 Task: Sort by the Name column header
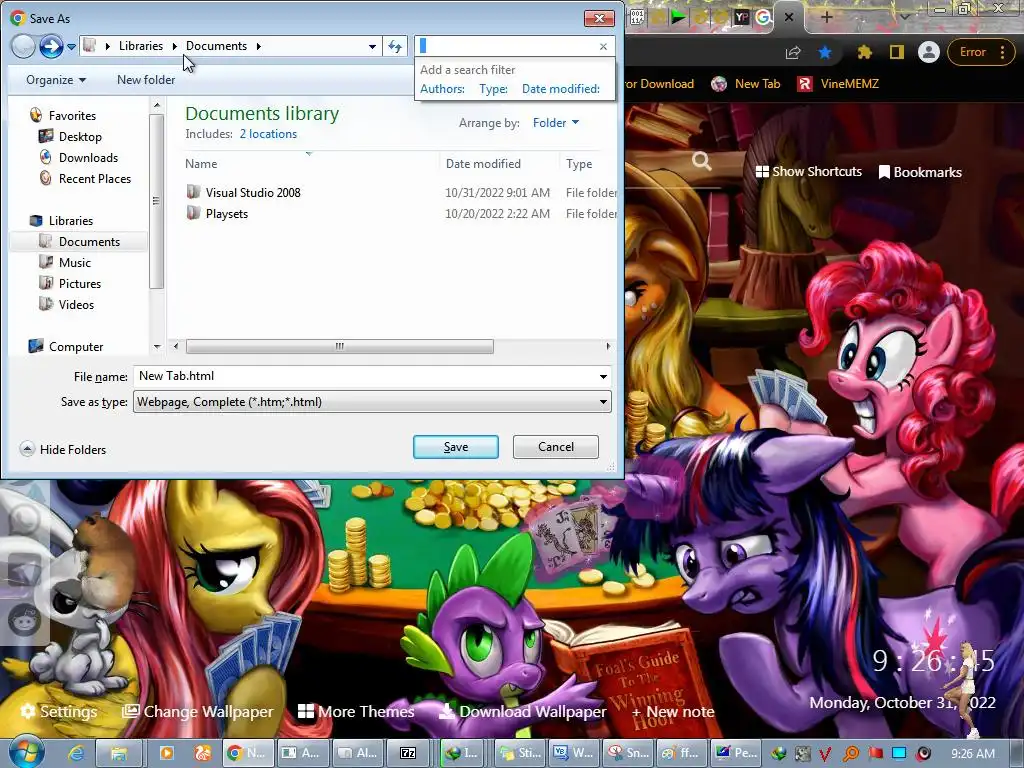tap(200, 164)
